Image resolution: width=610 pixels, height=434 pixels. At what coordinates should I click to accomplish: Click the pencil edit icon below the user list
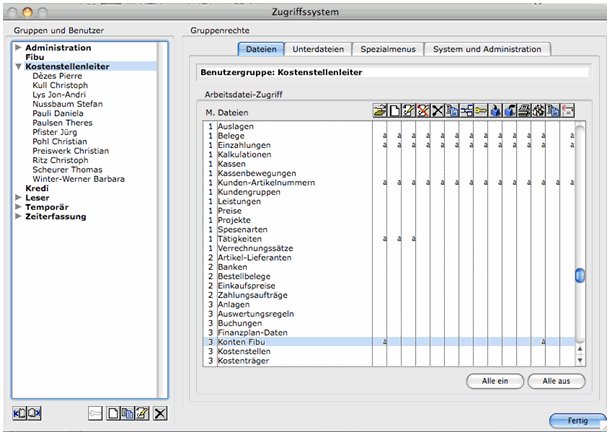point(143,413)
